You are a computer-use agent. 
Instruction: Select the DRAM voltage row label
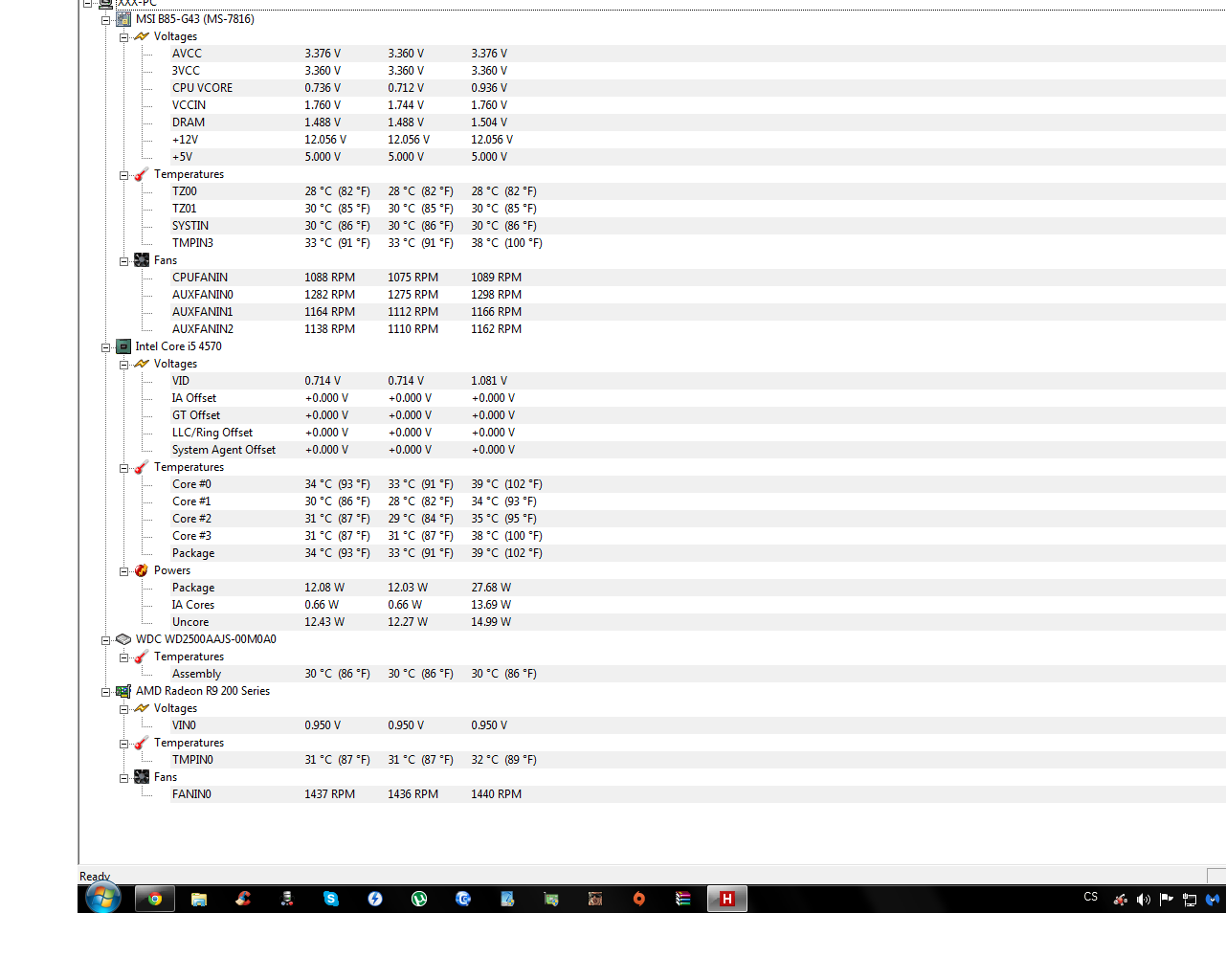(x=189, y=122)
